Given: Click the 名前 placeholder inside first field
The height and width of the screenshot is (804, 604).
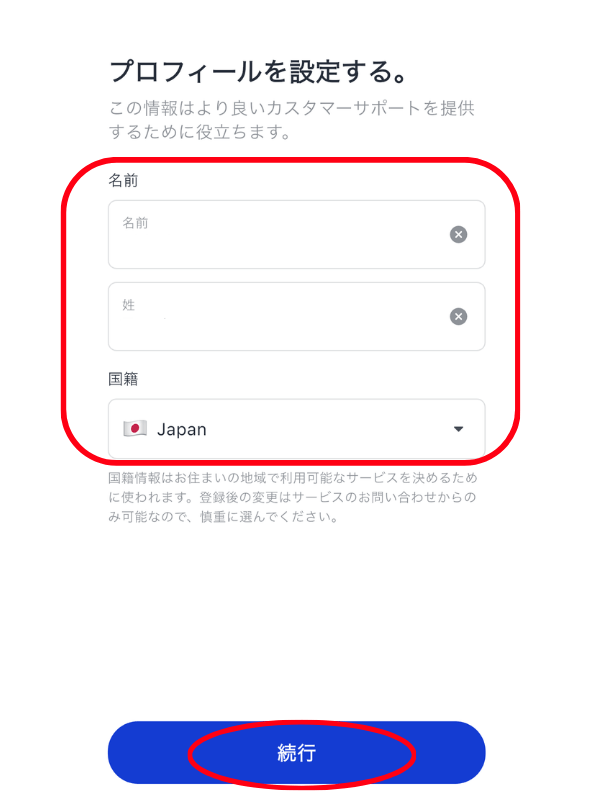Looking at the screenshot, I should 135,223.
